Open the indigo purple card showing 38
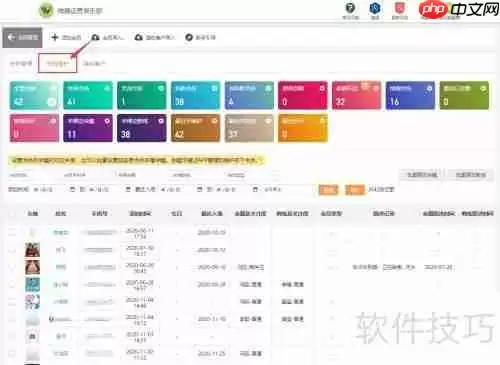500x365 pixels. coord(142,128)
